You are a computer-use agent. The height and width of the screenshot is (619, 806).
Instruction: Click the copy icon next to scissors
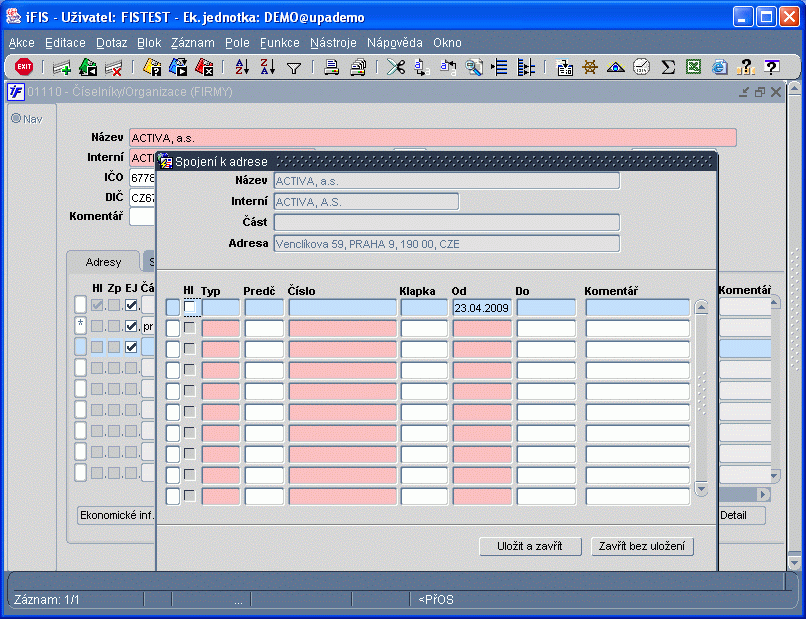click(422, 67)
